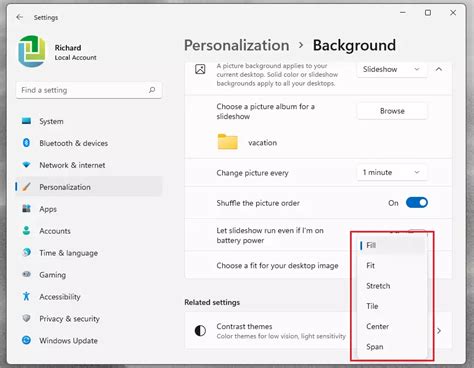Click the search magnifier icon
Viewport: 474px width, 368px height.
[x=152, y=90]
